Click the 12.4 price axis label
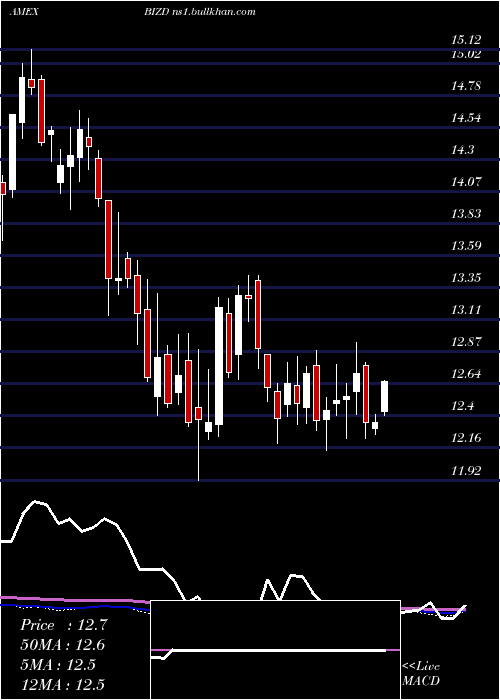This screenshot has height=700, width=500. 462,406
